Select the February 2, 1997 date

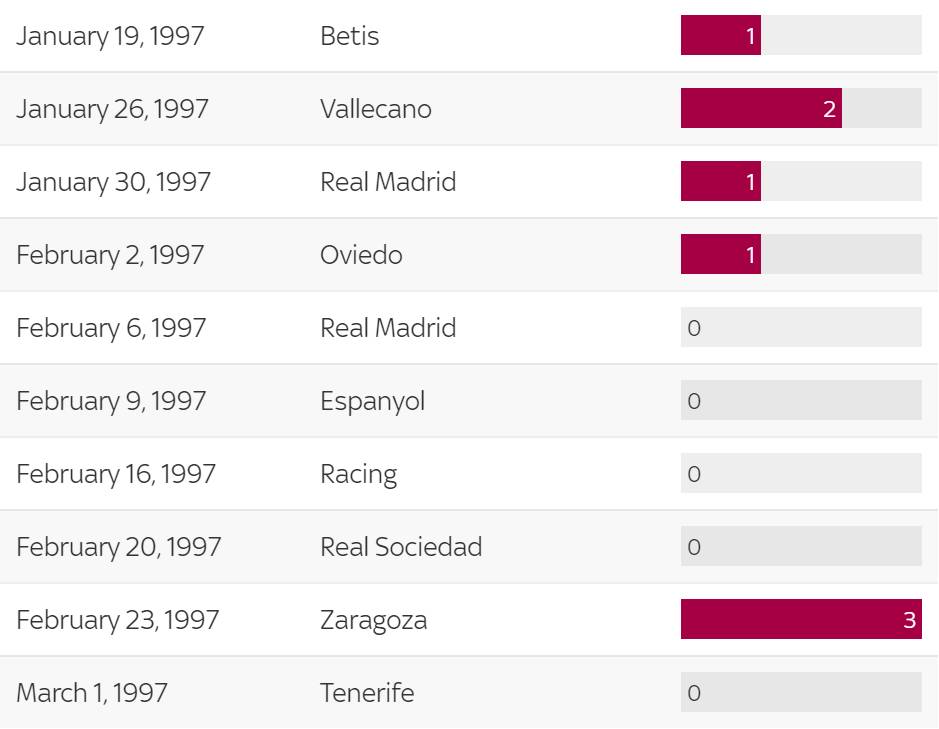coord(110,255)
